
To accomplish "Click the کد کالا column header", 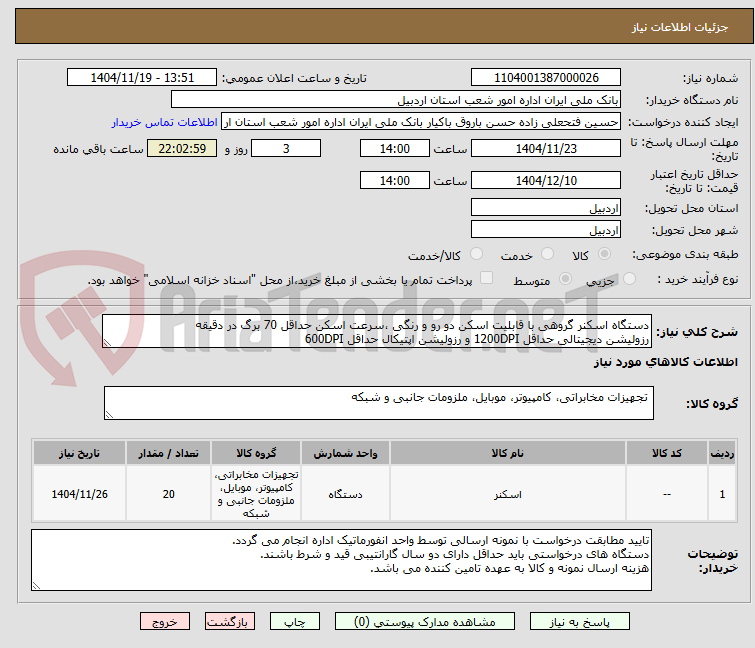I will point(666,453).
